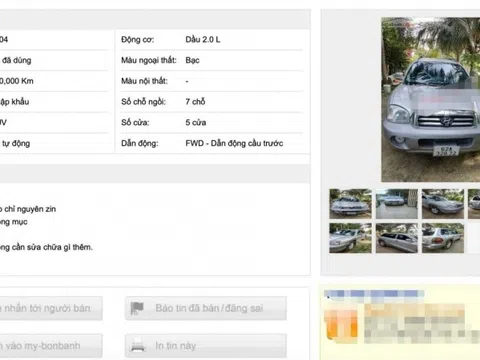The height and width of the screenshot is (360, 480).
Task: Select partially visible fourth top-row thumbnail
Action: [x=474, y=204]
